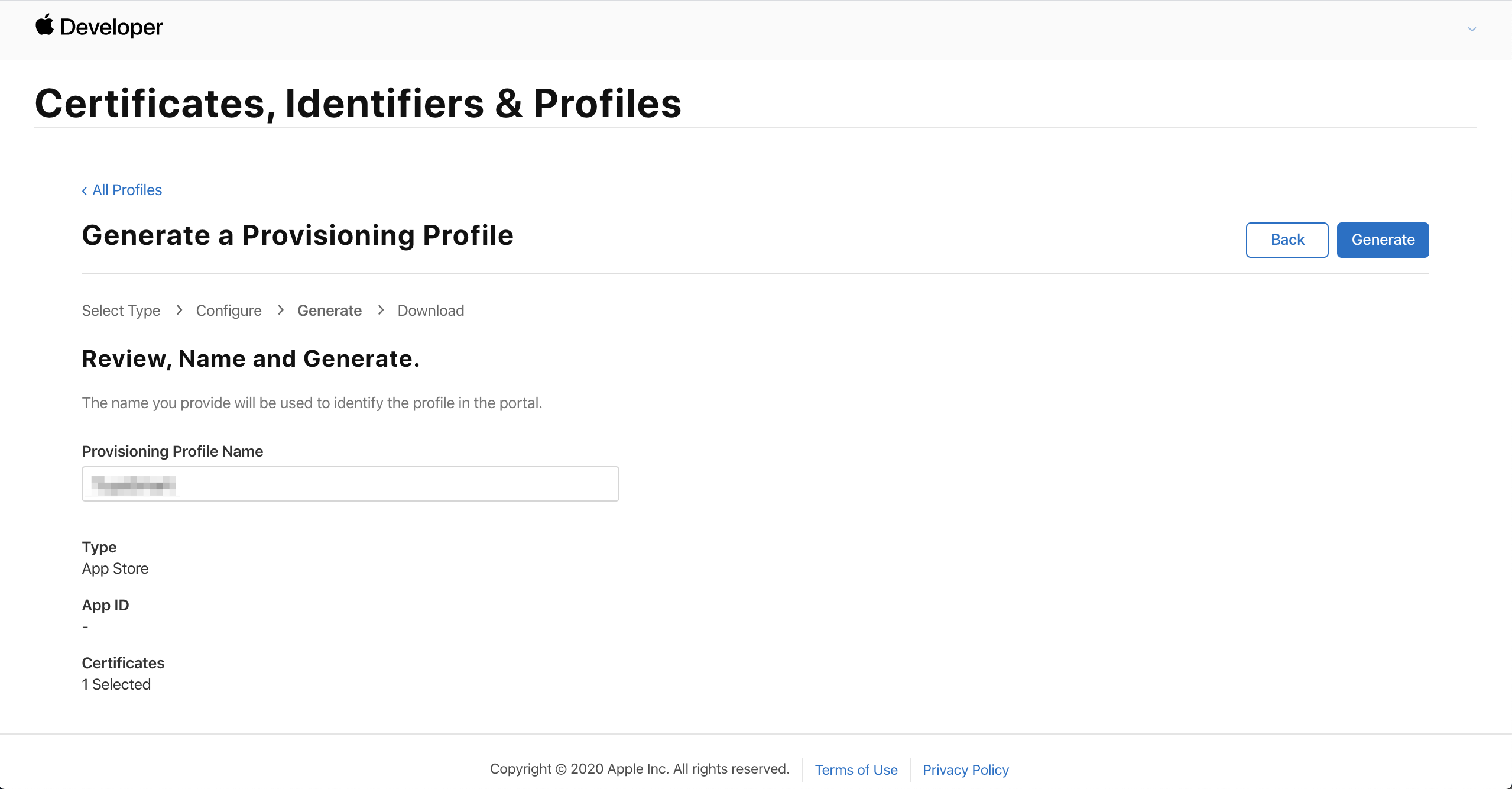The image size is (1512, 789).
Task: Click the "1 Selected" certificates value
Action: 116,684
